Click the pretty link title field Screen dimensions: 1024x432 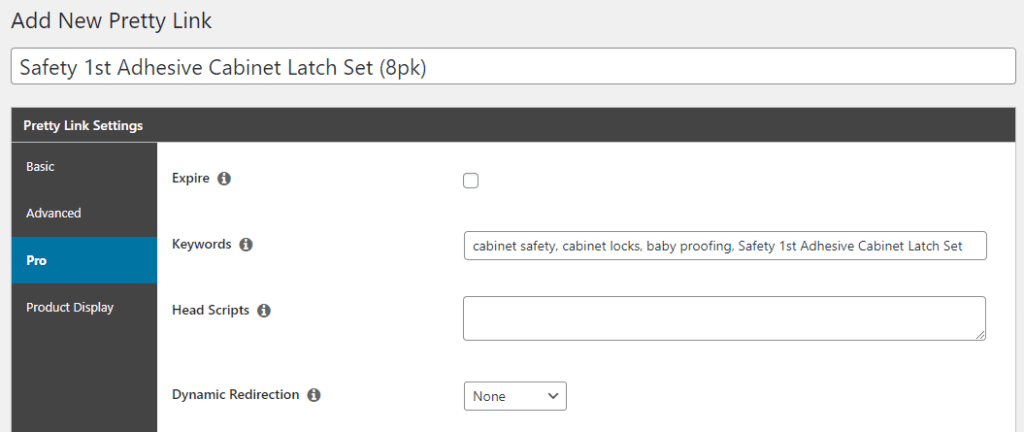(x=511, y=68)
